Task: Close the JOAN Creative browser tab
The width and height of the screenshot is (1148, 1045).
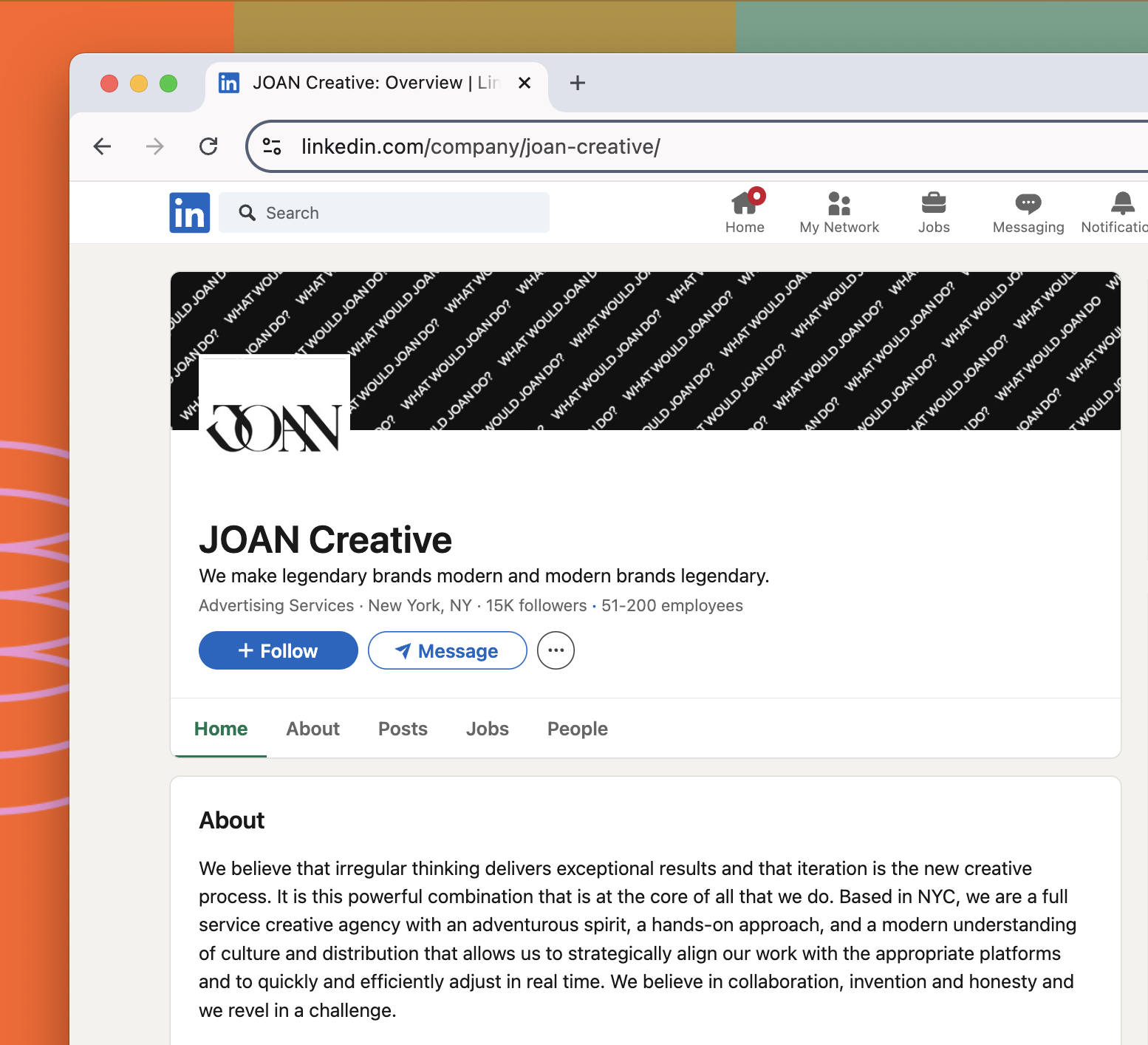Action: 525,83
